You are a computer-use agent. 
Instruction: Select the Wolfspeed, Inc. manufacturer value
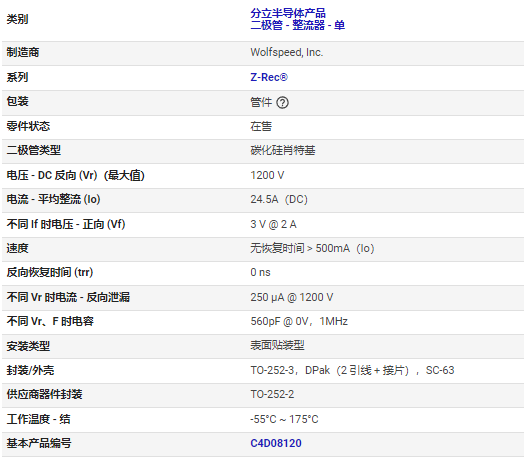click(x=286, y=52)
